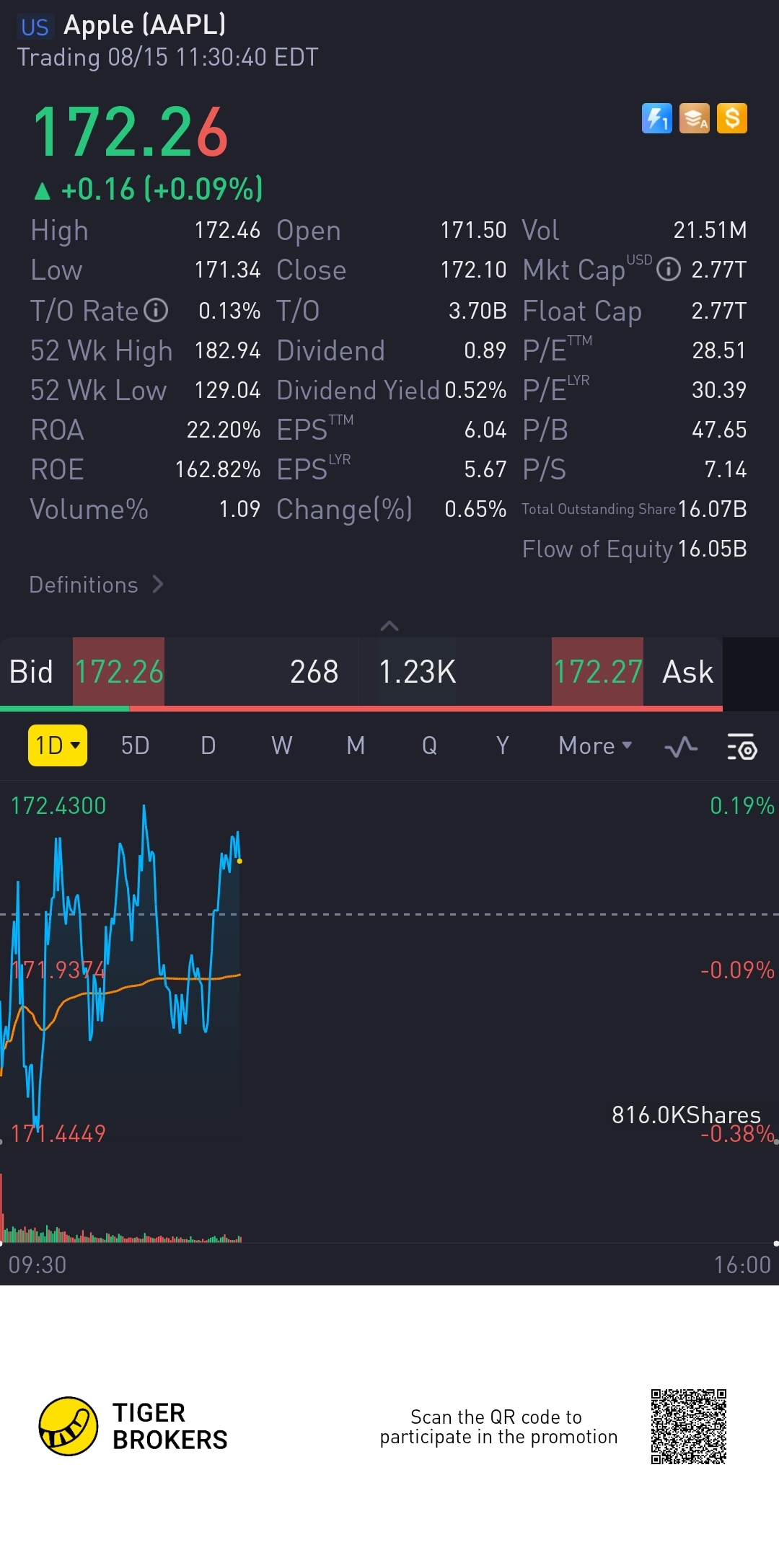The width and height of the screenshot is (779, 1568).
Task: Tap the Dividend Yield 0.52%
Action: point(475,390)
